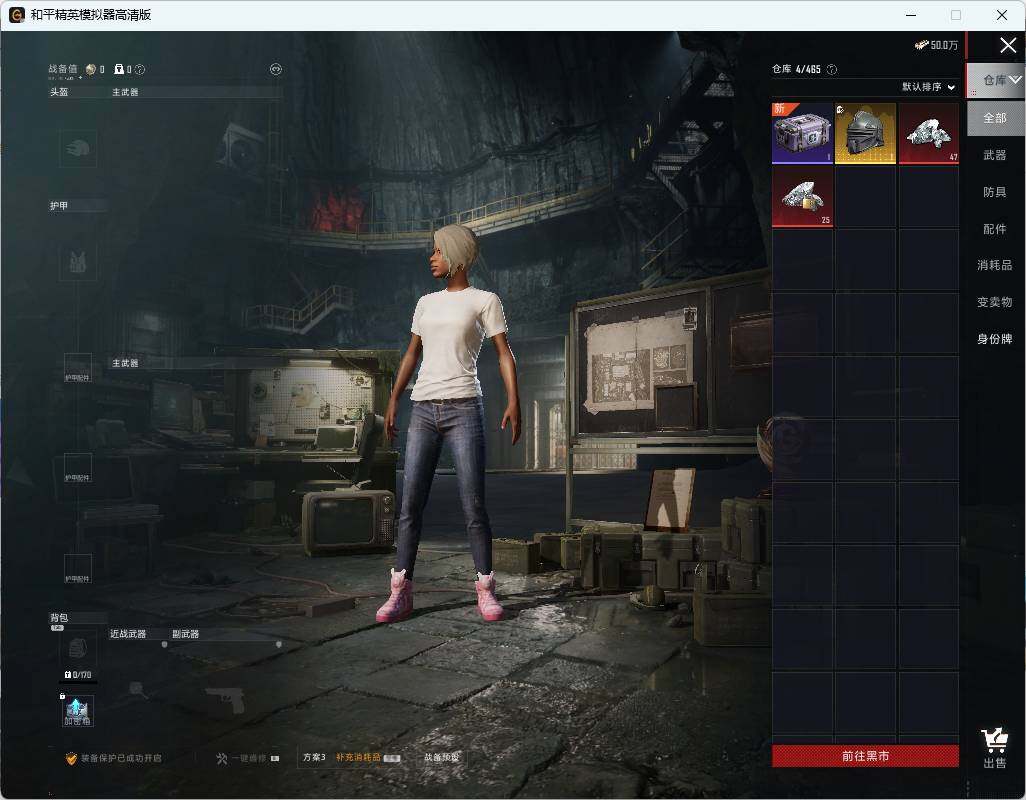The width and height of the screenshot is (1026, 800).
Task: Minimize the 和平精英模拟器高清版 window
Action: 911,15
